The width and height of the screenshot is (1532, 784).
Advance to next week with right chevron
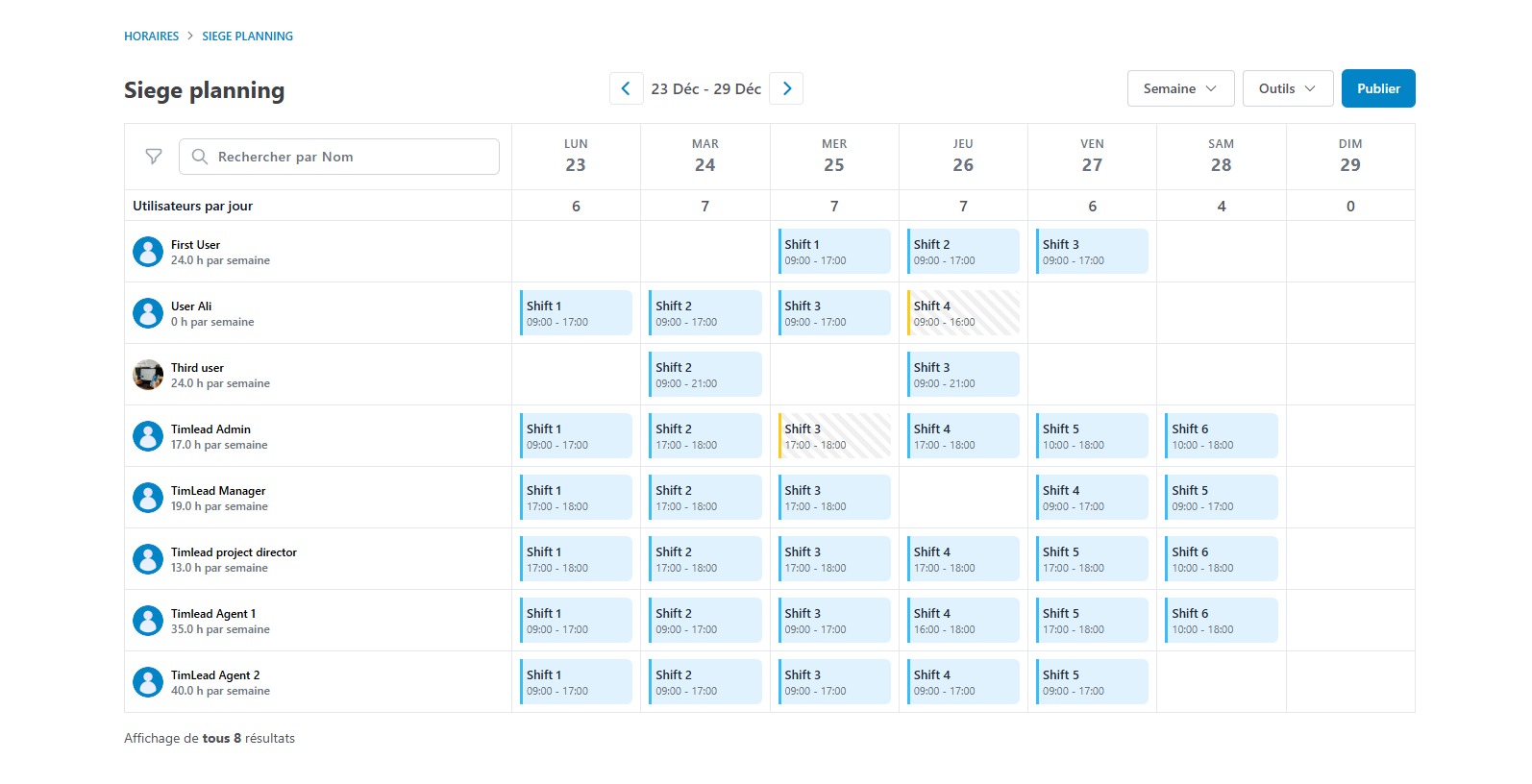pyautogui.click(x=787, y=88)
